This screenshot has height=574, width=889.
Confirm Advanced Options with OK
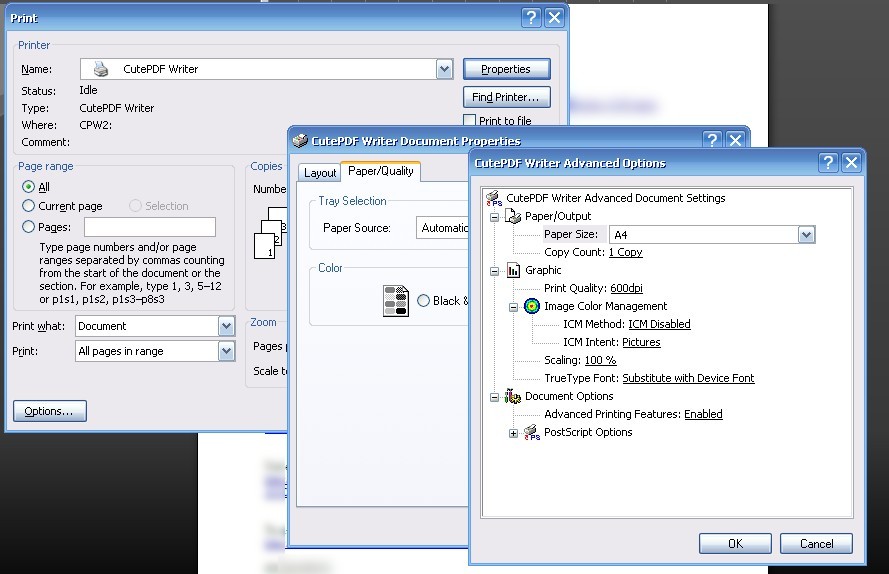[735, 543]
